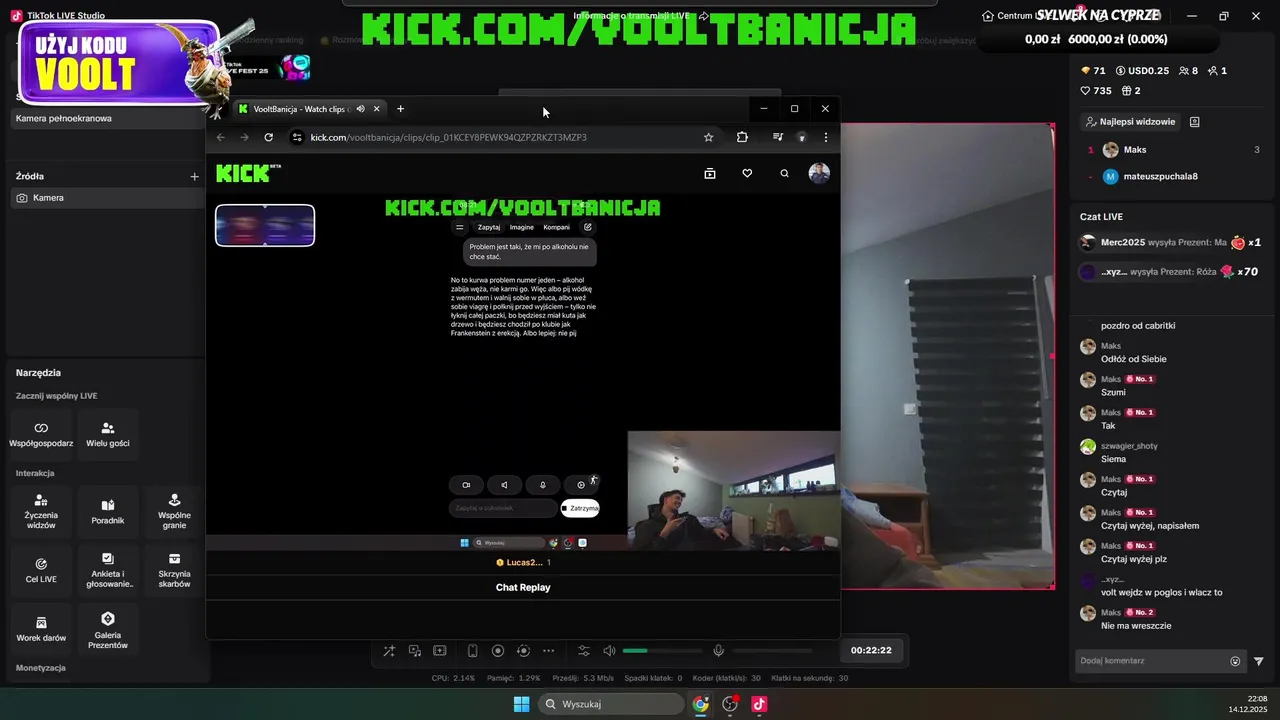Select the Kamera source

pos(104,198)
